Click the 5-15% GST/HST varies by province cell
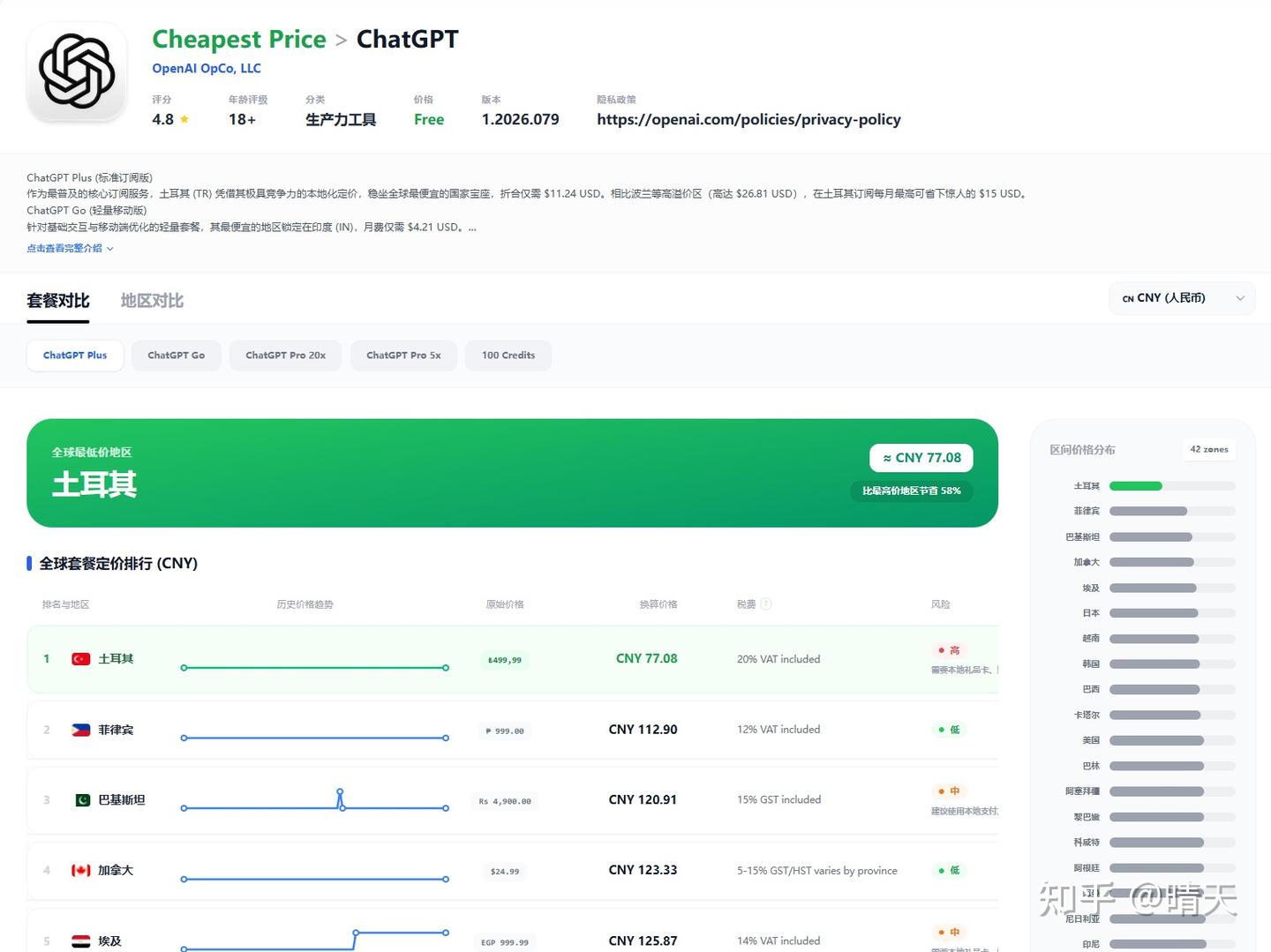Screen dimensions: 1271x952 [817, 871]
